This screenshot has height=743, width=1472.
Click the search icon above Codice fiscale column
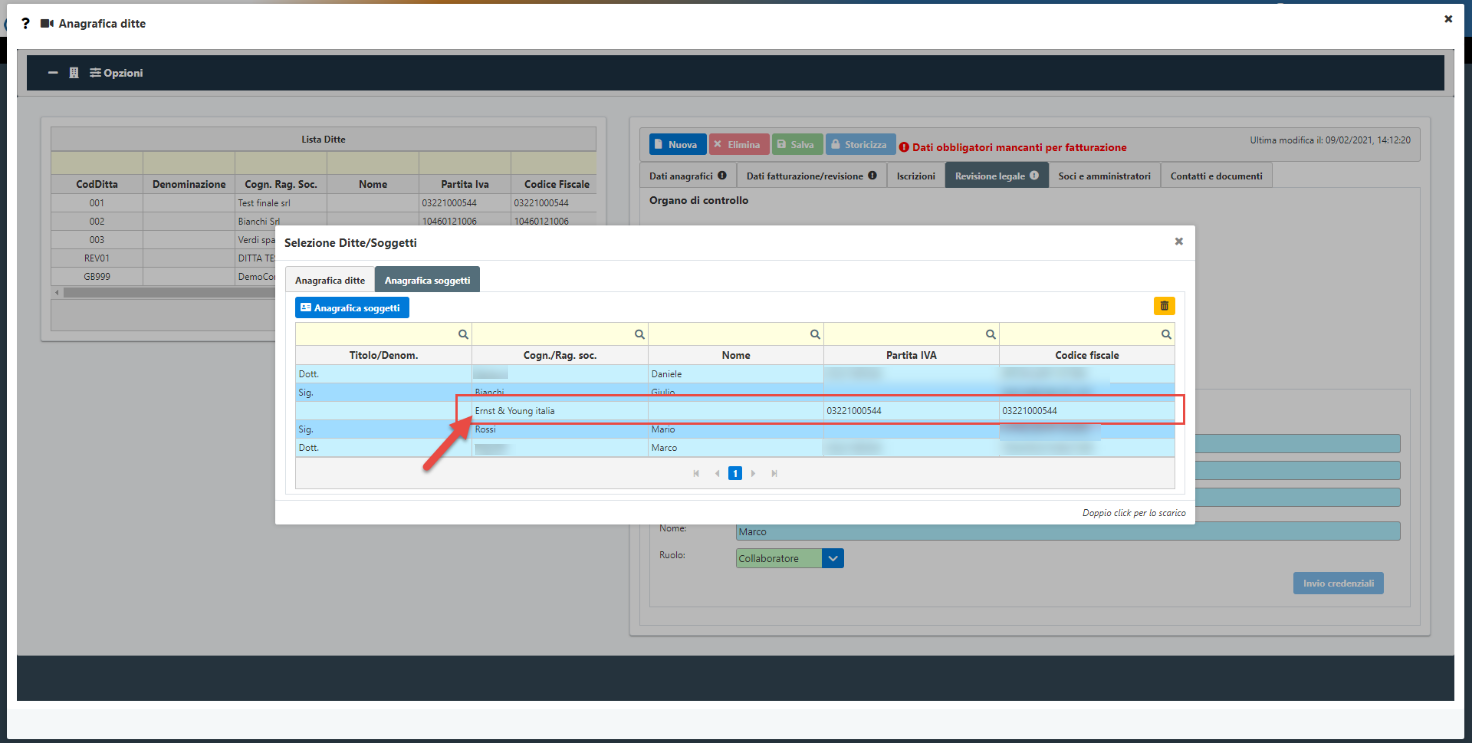[1166, 335]
